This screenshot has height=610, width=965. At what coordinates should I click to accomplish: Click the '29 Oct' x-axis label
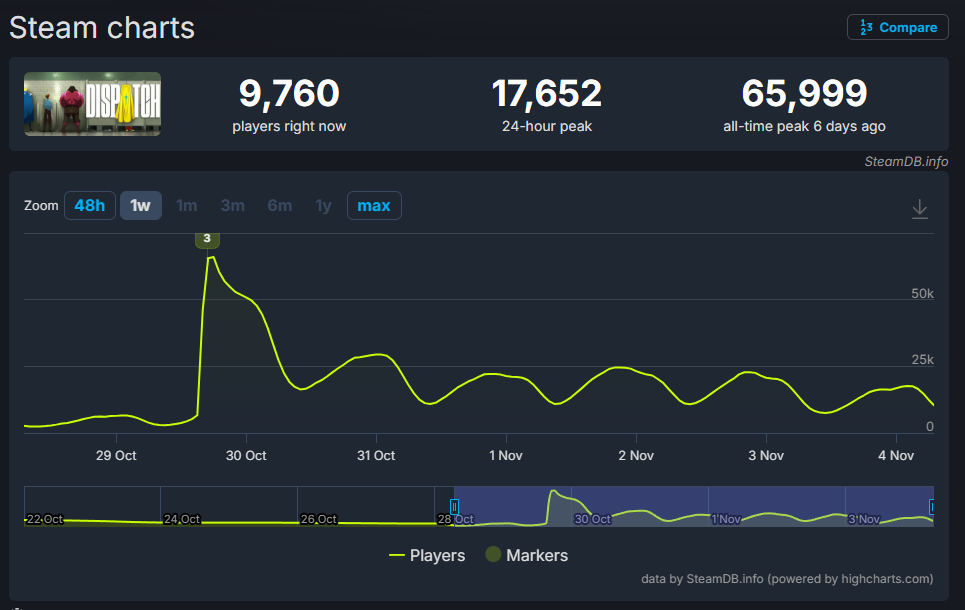[116, 455]
